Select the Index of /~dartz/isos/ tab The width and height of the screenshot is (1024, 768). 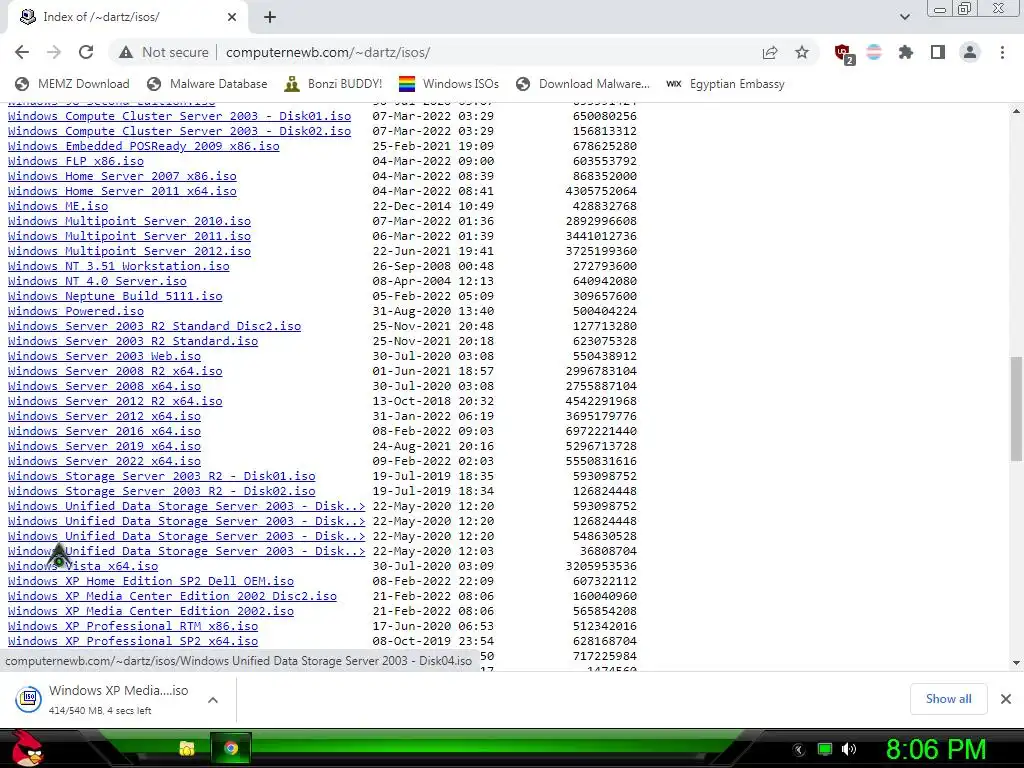click(127, 17)
